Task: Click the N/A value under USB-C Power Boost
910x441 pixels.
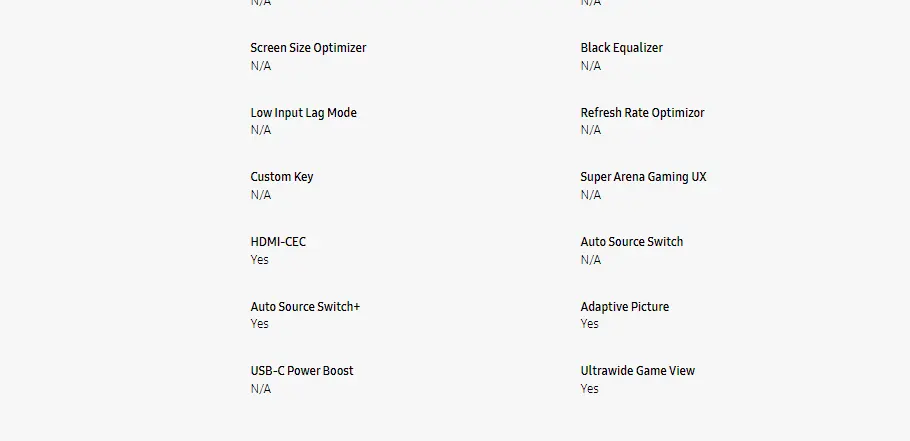Action: coord(260,389)
